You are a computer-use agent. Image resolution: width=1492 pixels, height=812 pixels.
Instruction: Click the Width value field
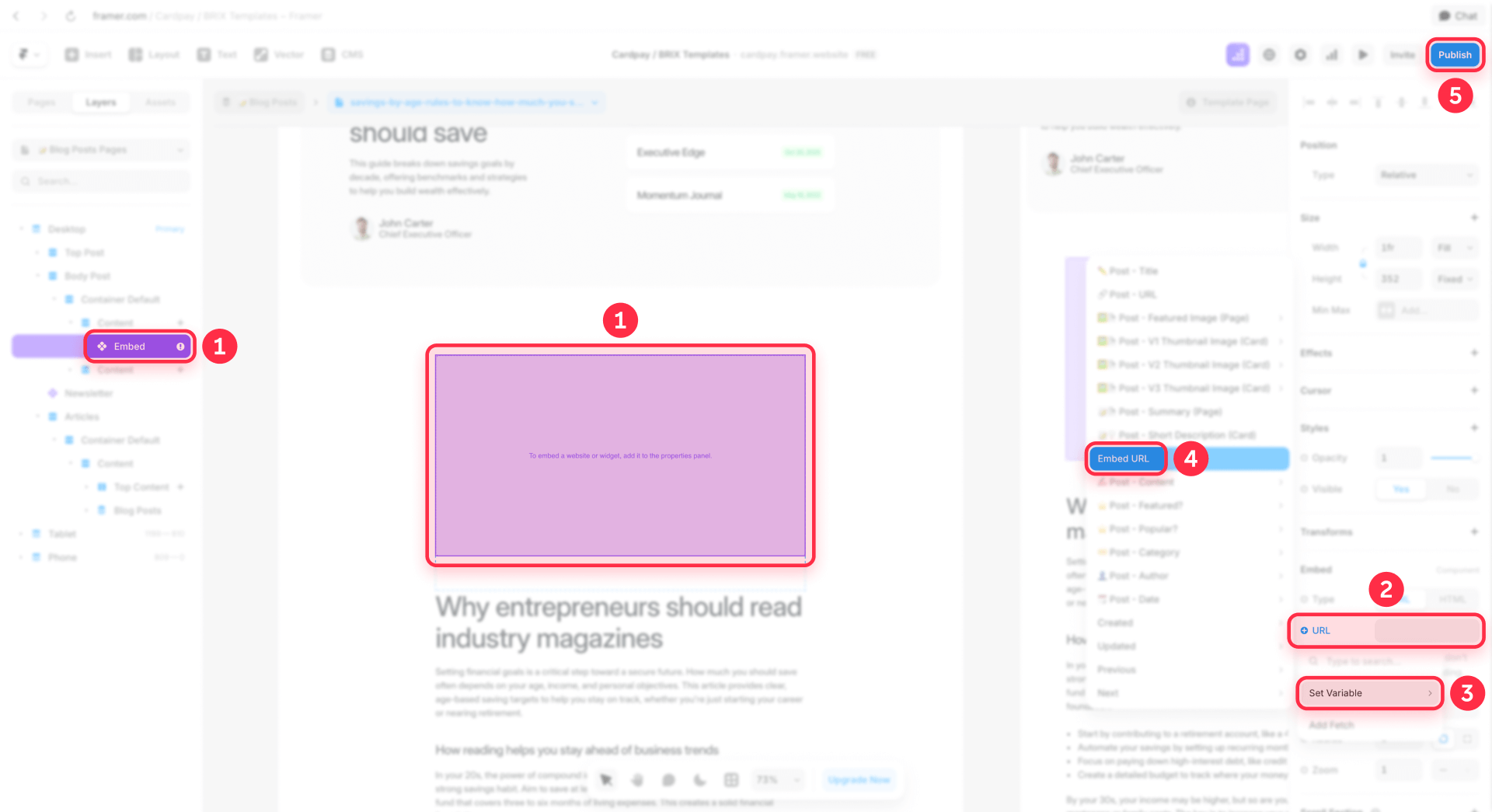(1399, 248)
